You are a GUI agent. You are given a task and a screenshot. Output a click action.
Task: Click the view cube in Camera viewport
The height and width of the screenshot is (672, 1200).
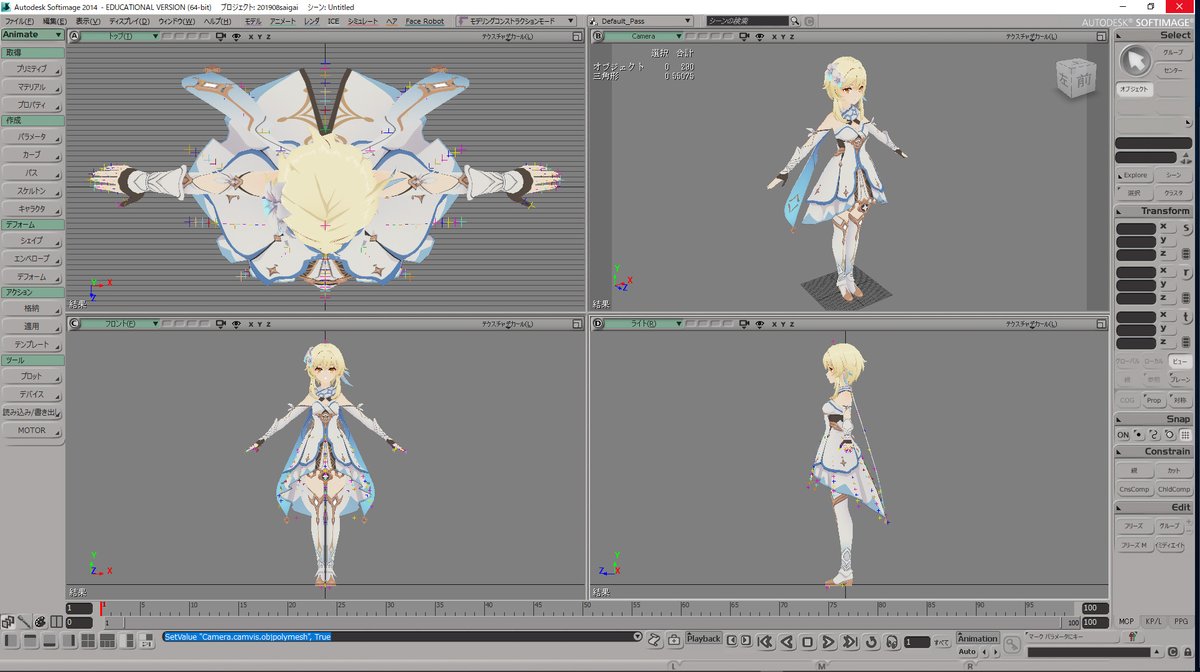[1077, 79]
